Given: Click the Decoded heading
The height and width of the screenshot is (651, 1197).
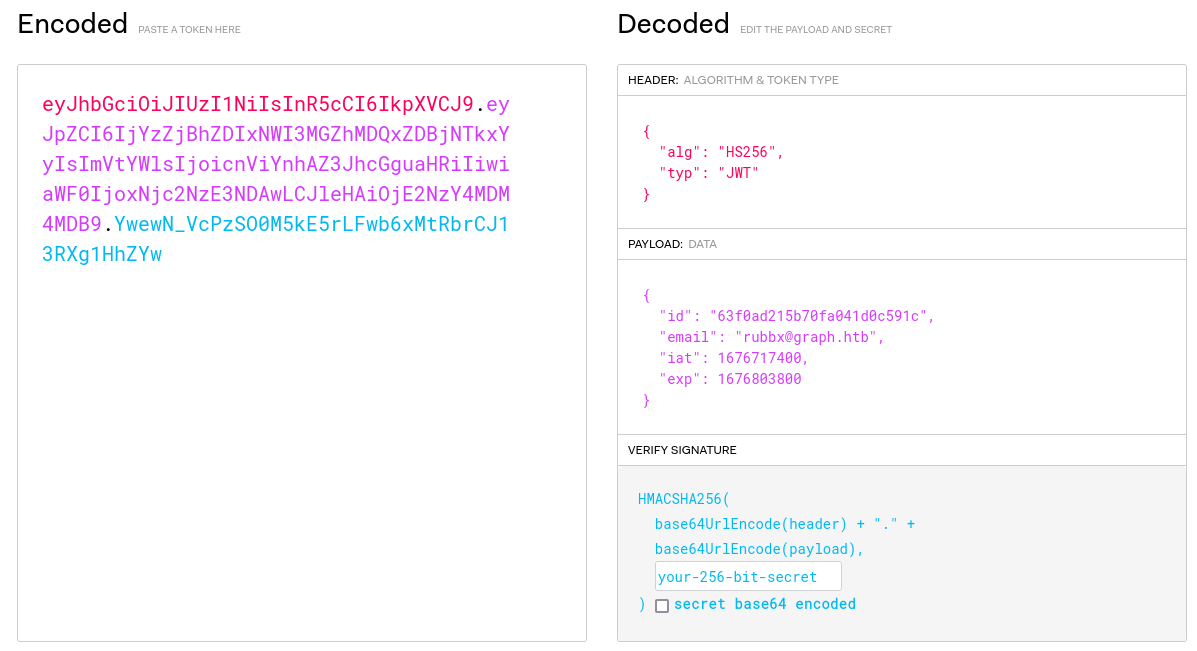Looking at the screenshot, I should [x=673, y=24].
